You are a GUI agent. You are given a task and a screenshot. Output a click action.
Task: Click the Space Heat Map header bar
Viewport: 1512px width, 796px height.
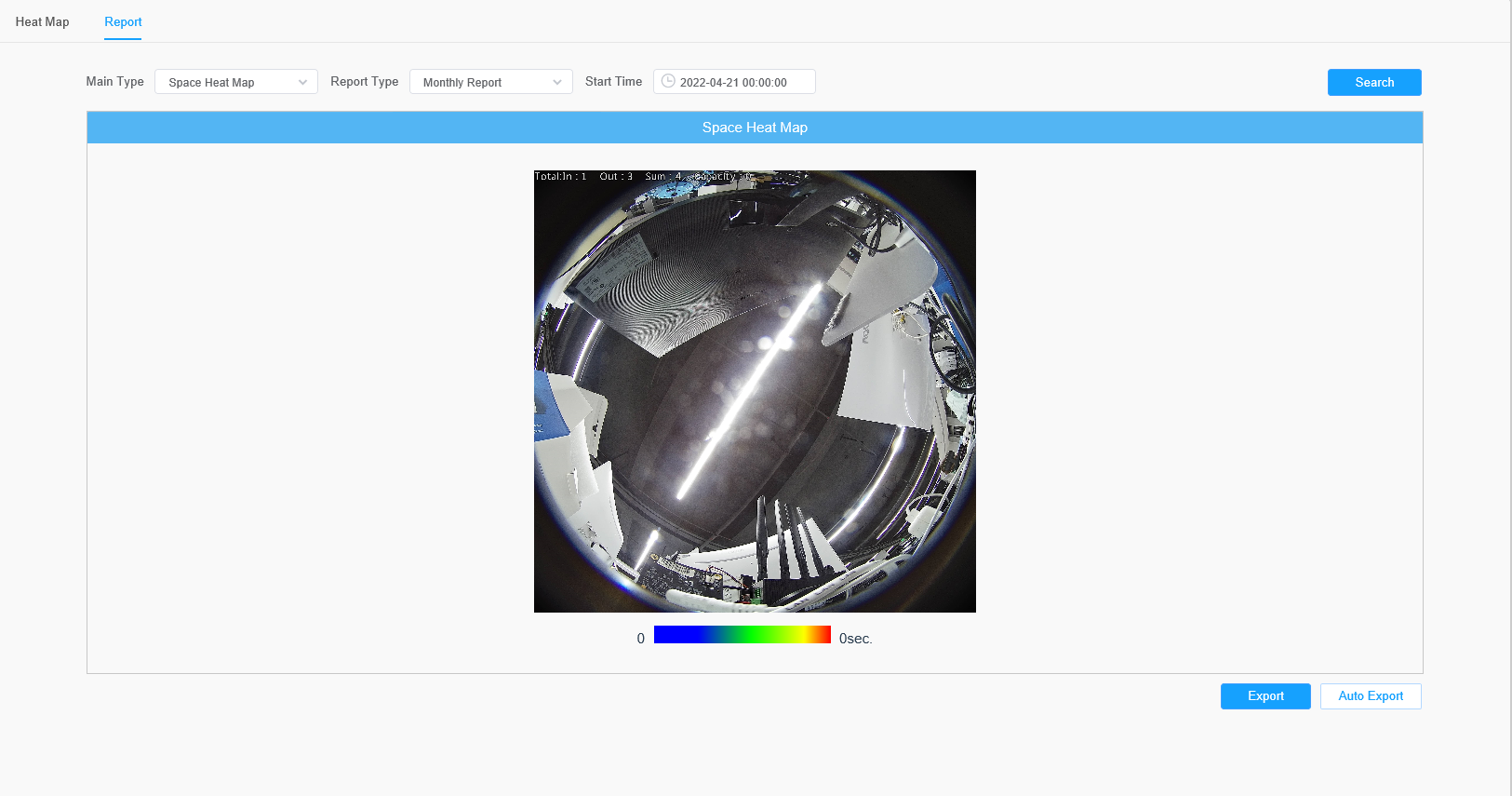pos(755,128)
